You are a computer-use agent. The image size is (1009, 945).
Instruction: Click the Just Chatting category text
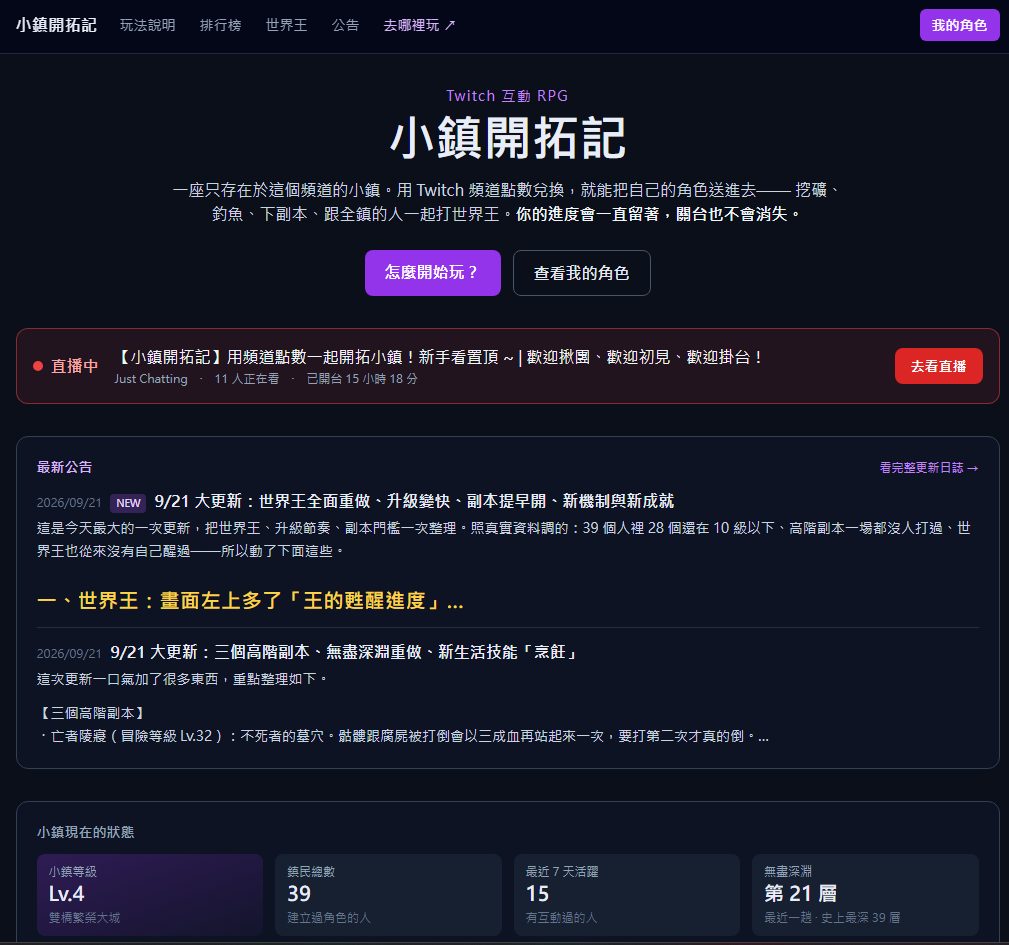[x=151, y=379]
